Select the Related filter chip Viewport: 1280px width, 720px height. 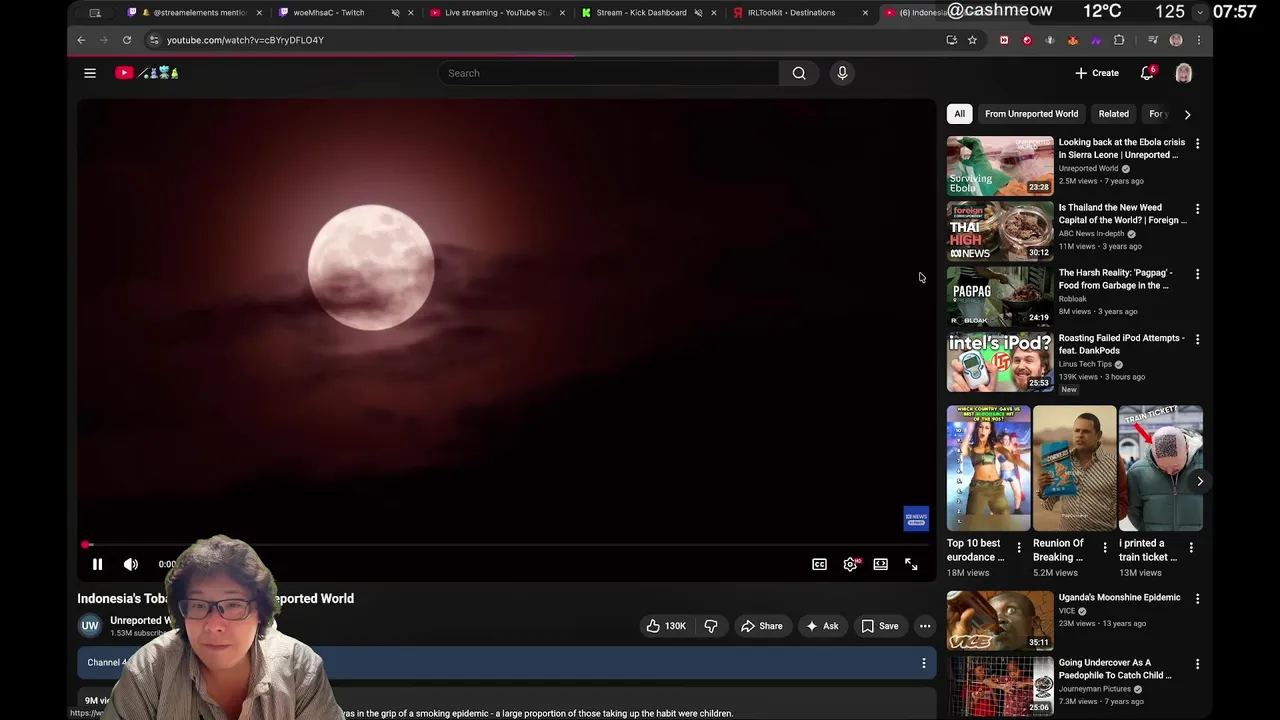point(1113,114)
